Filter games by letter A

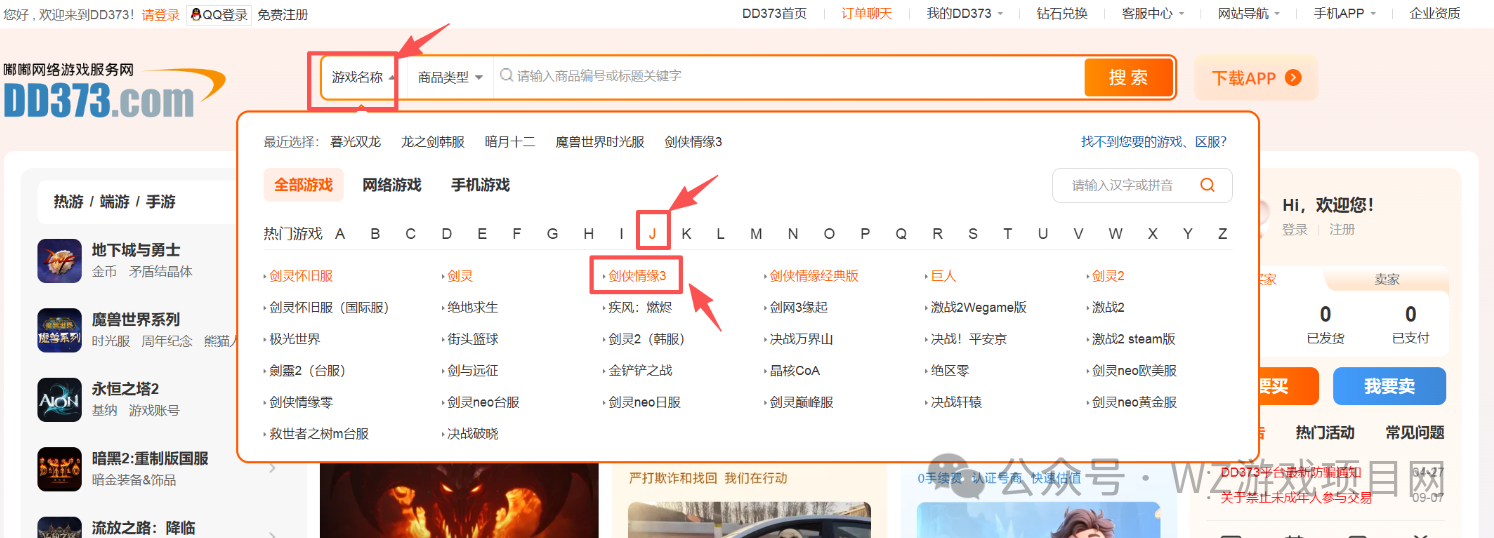pos(340,233)
